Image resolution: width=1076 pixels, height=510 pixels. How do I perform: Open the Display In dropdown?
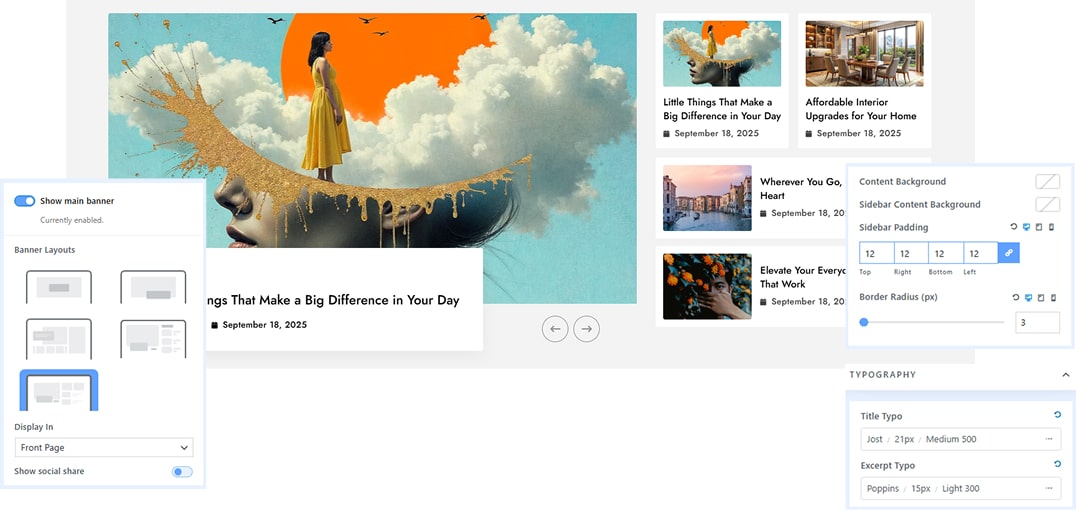[x=104, y=448]
